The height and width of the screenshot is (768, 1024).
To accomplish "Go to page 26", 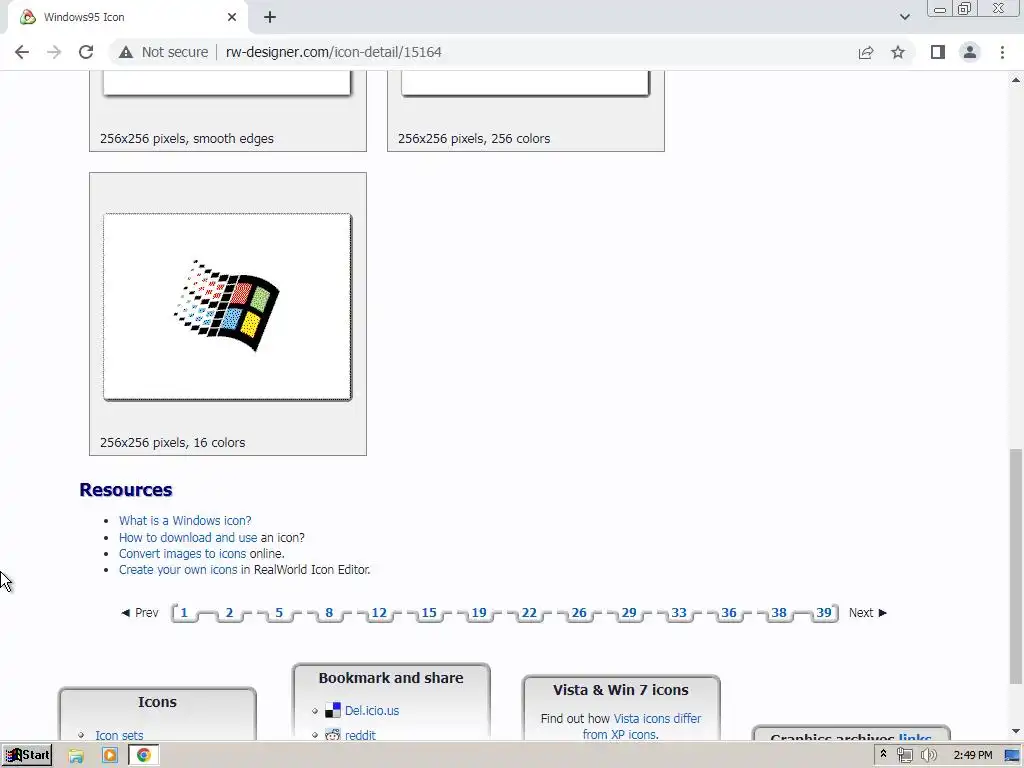I will [579, 613].
